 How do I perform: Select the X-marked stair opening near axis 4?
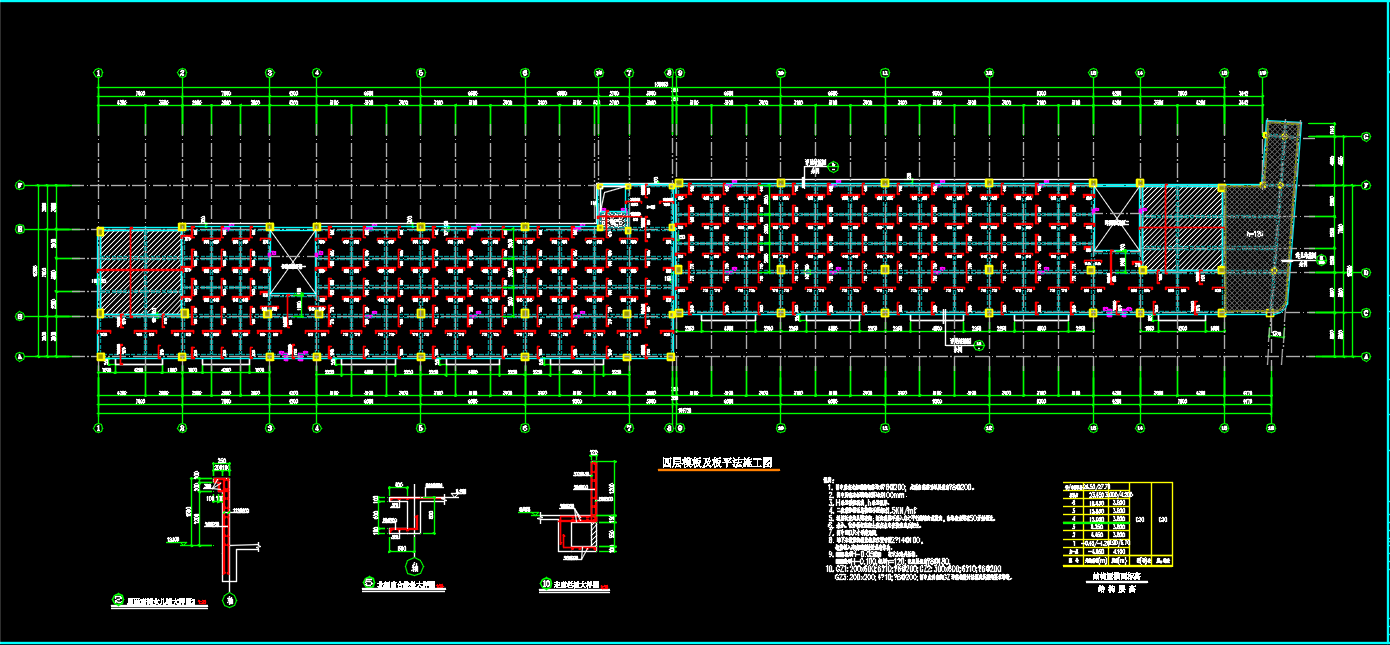click(292, 262)
